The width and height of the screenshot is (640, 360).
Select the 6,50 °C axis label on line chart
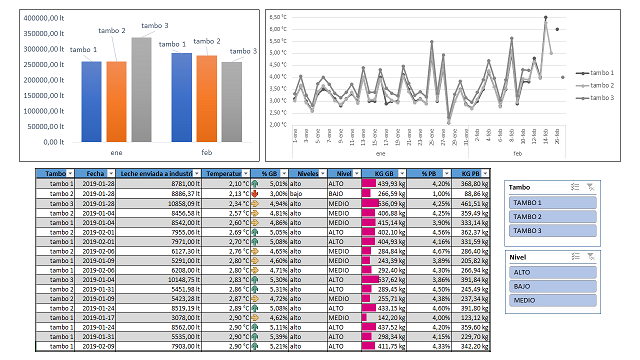coord(278,17)
